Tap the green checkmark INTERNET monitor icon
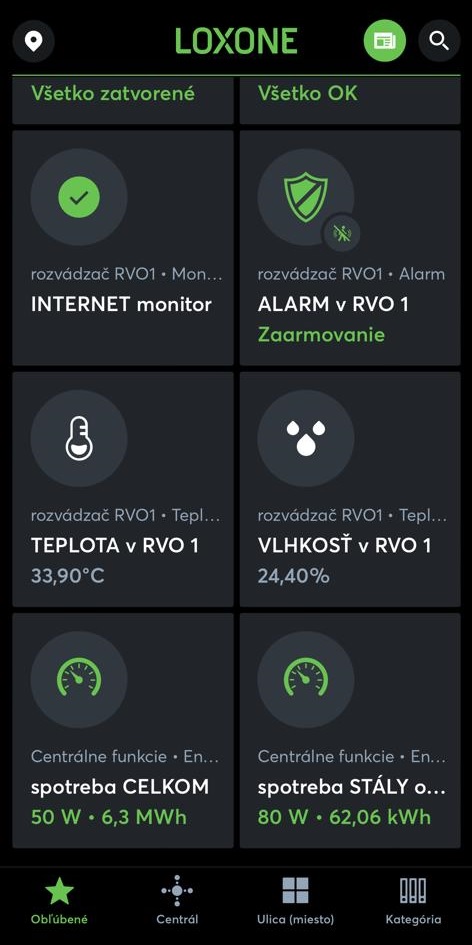Screen dimensions: 472x945 point(79,197)
